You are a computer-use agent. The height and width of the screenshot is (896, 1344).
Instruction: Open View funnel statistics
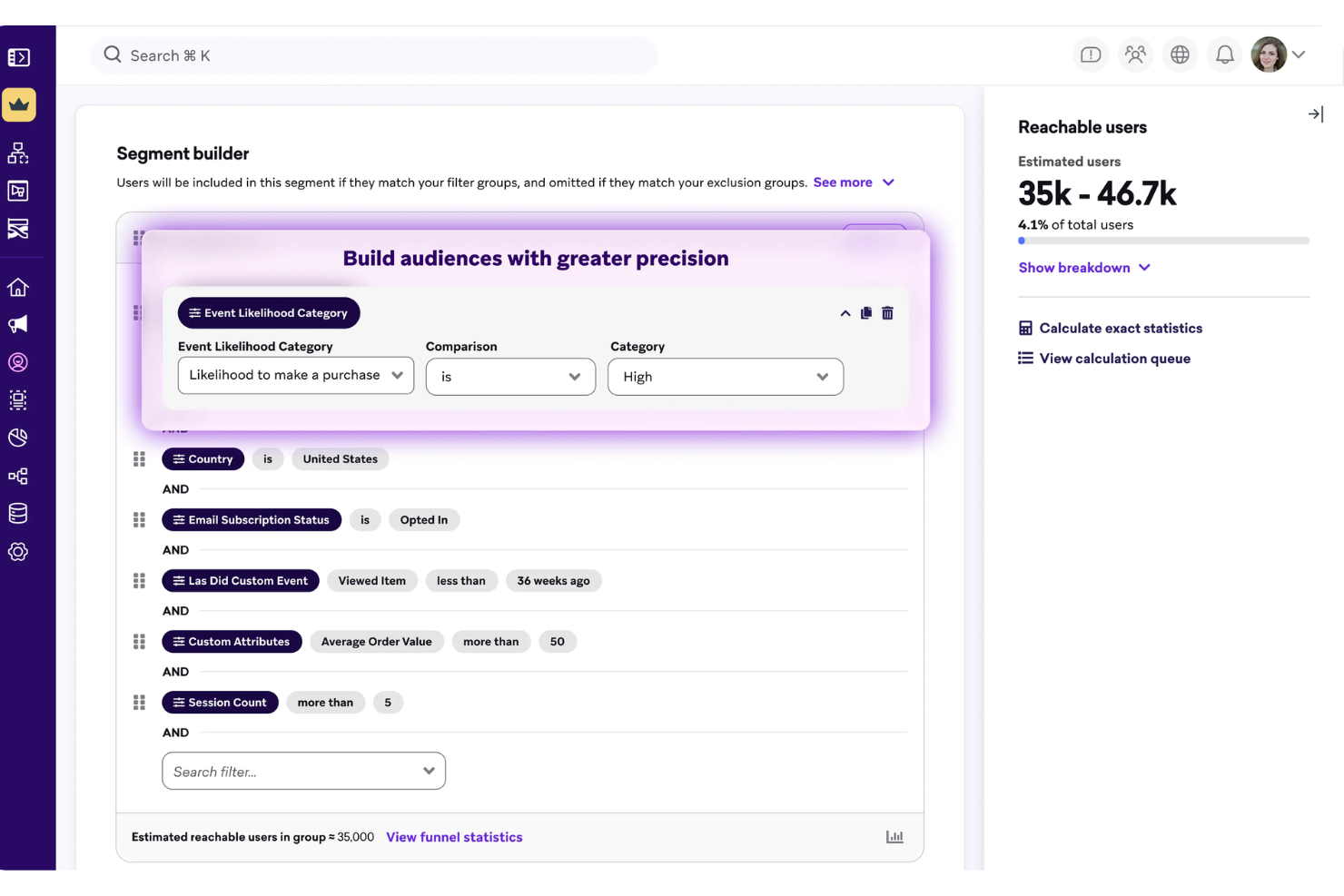[454, 836]
